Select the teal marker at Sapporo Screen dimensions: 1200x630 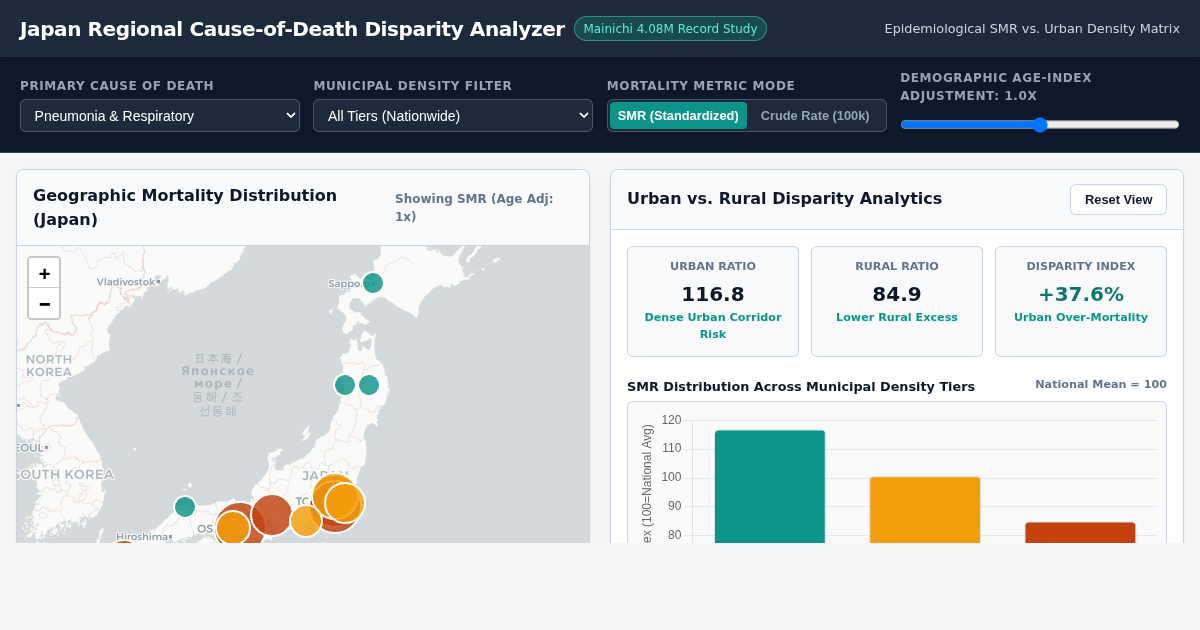(373, 283)
